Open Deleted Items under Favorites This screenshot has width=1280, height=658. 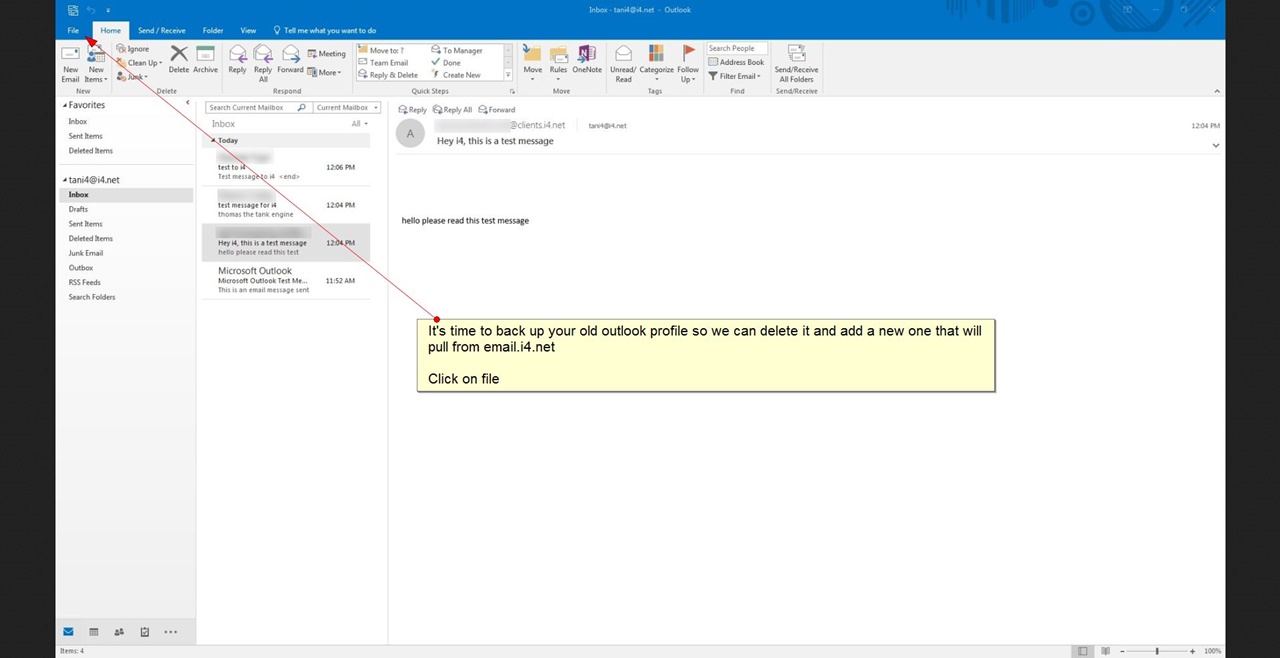tap(91, 151)
